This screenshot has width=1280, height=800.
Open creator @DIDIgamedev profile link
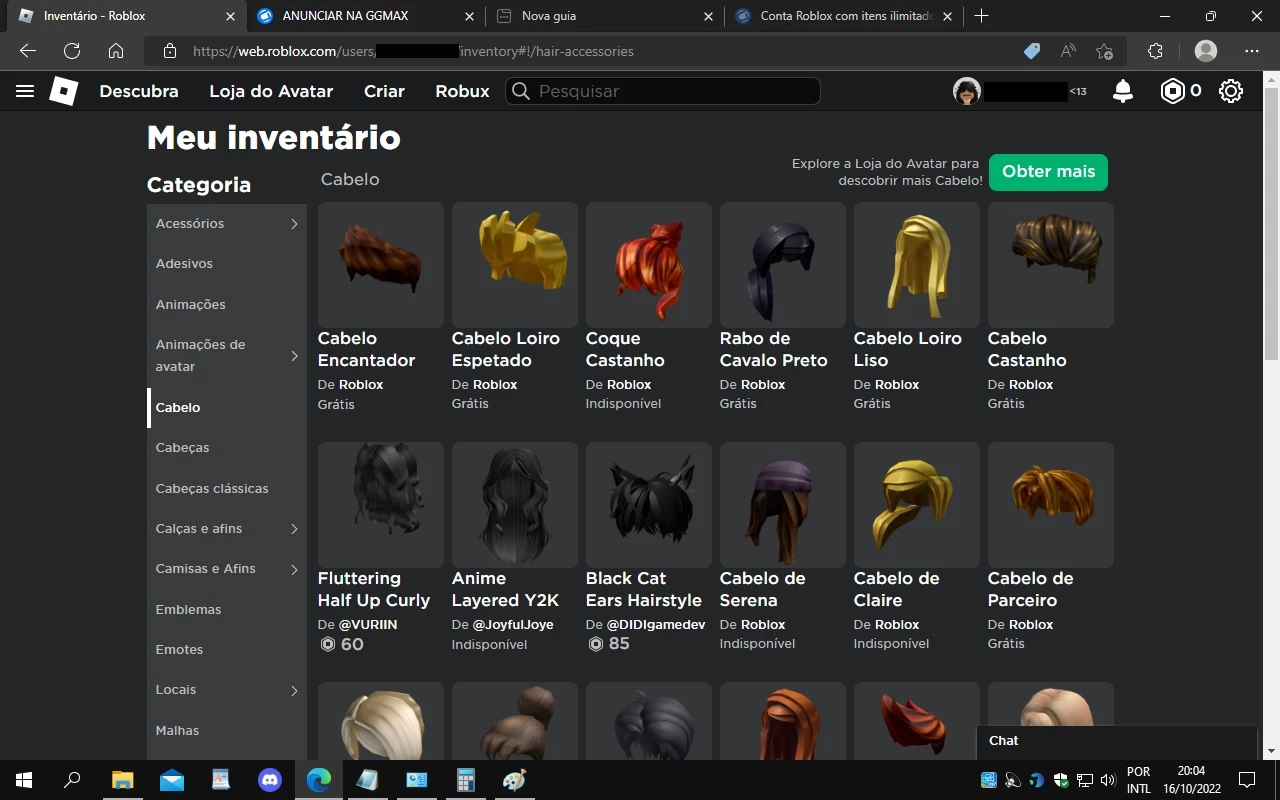[656, 624]
